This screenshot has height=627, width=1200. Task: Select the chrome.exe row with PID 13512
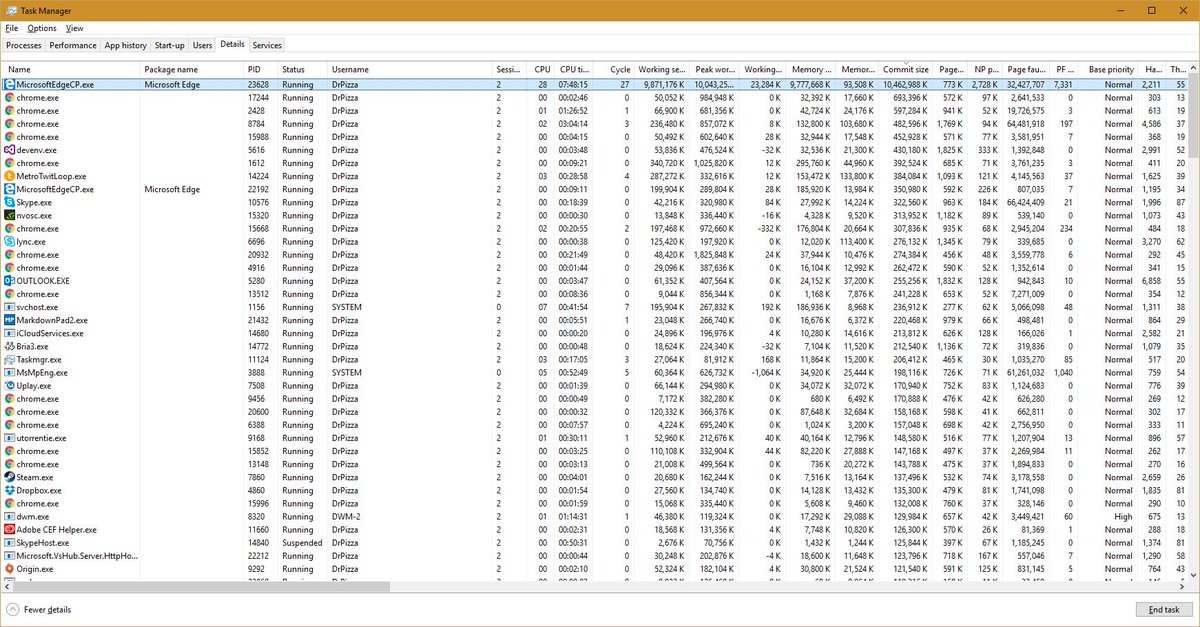[594, 294]
